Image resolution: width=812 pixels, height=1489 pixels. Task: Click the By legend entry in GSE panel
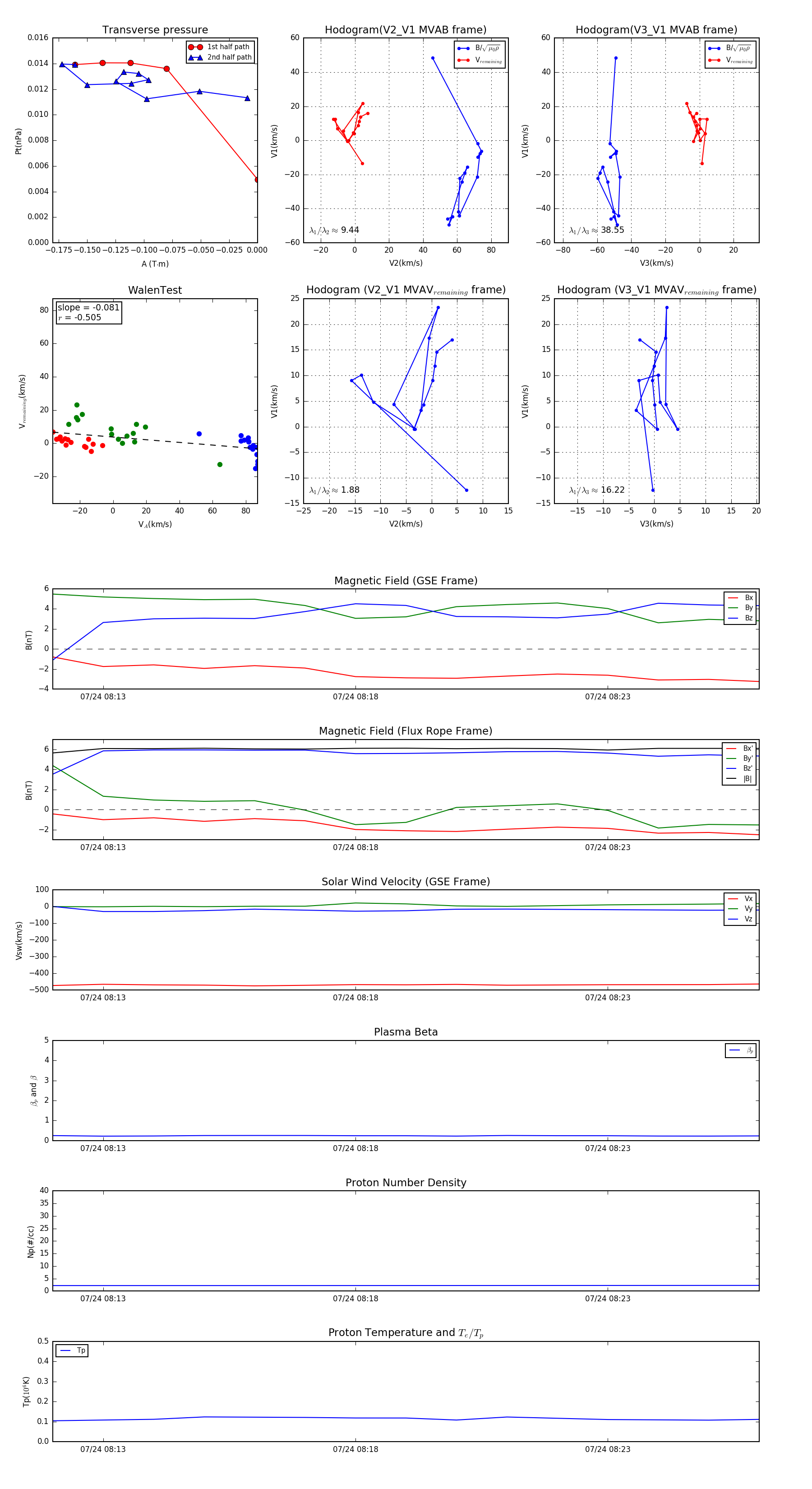click(x=740, y=608)
